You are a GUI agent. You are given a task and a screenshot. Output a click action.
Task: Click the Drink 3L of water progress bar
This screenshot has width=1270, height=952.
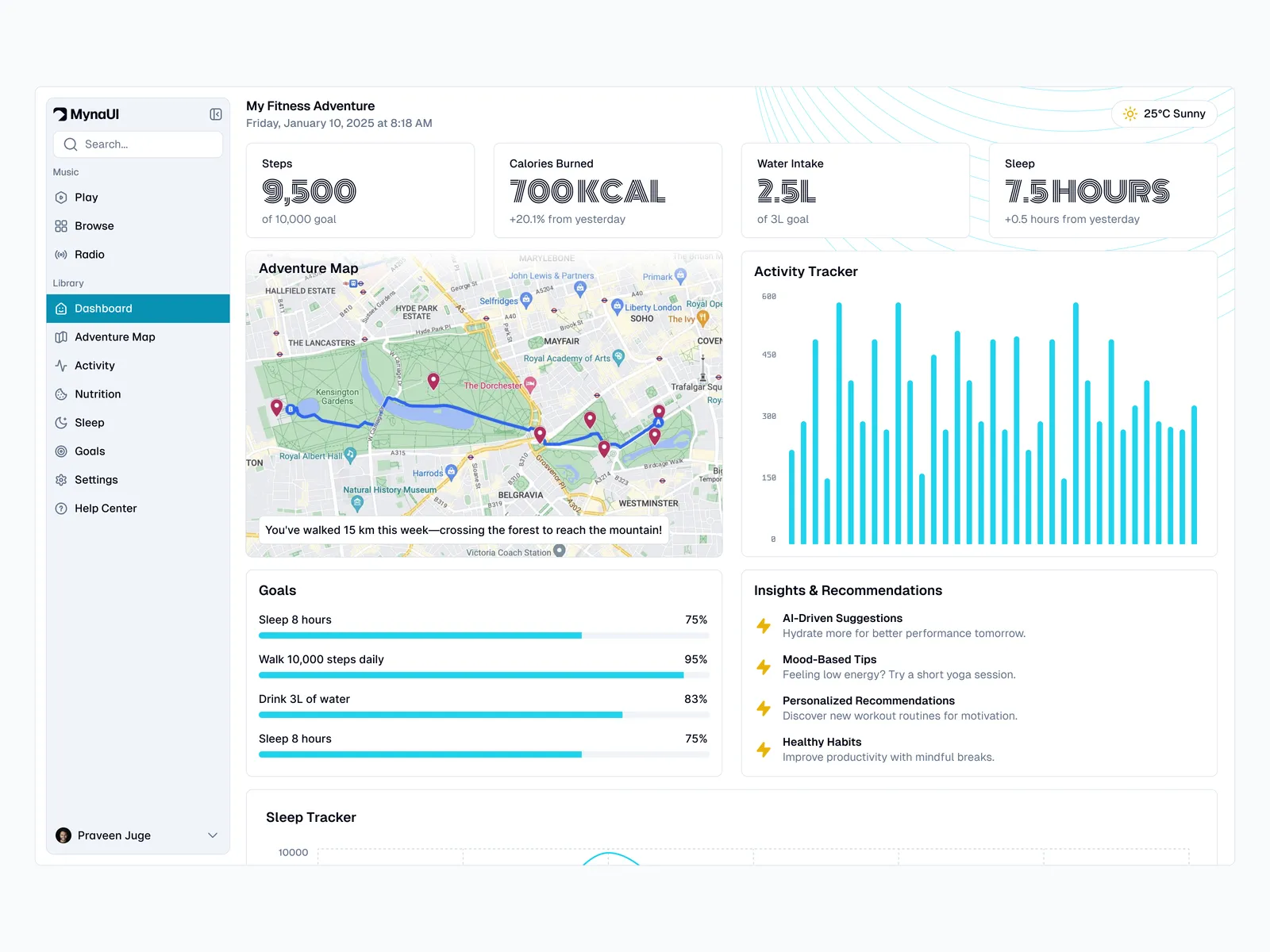(483, 715)
